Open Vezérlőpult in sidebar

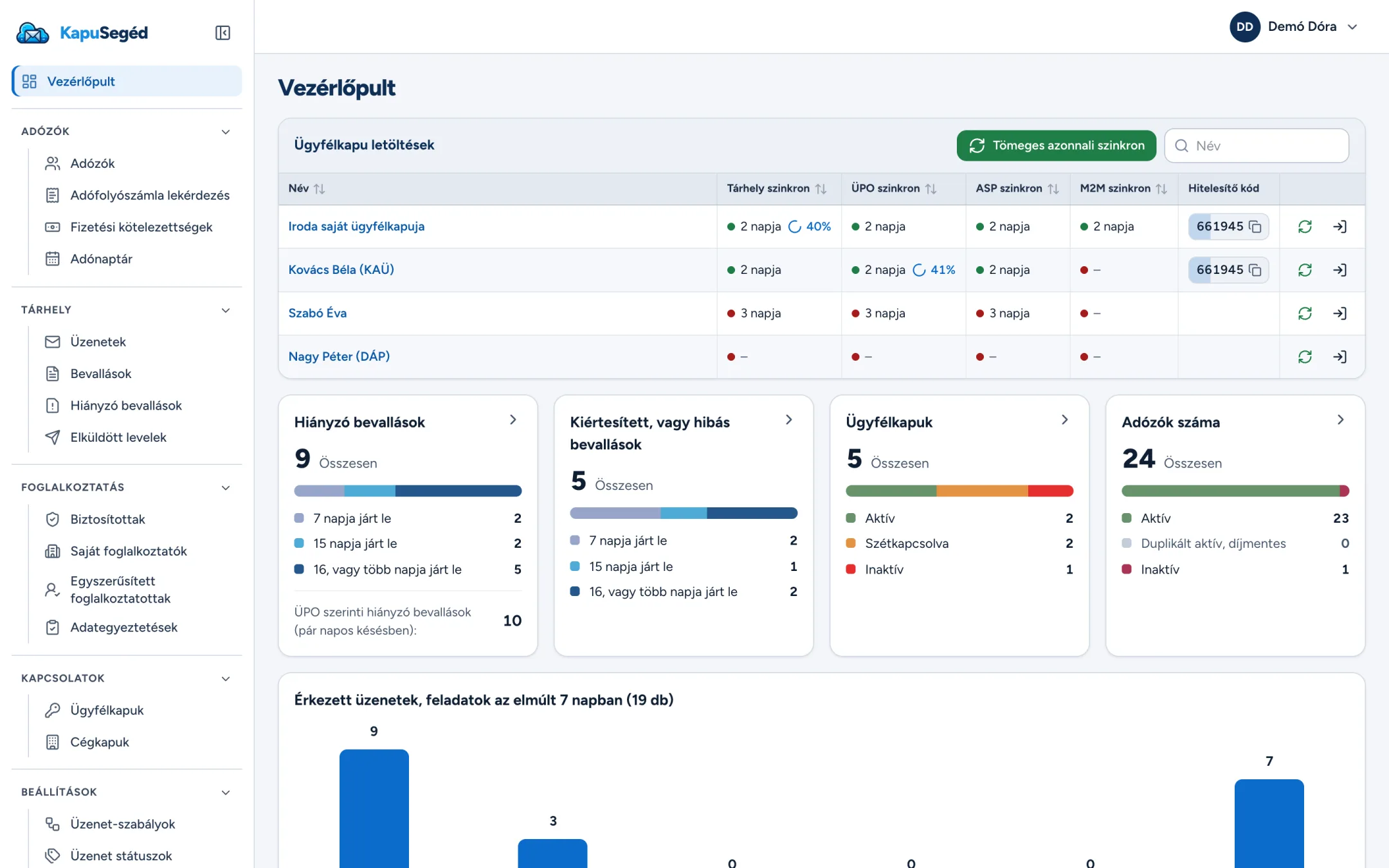point(127,81)
